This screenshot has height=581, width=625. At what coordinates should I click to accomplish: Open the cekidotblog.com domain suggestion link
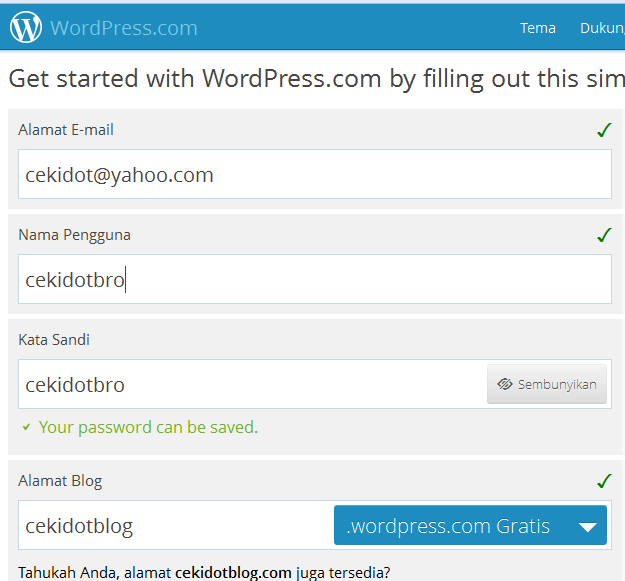(233, 573)
